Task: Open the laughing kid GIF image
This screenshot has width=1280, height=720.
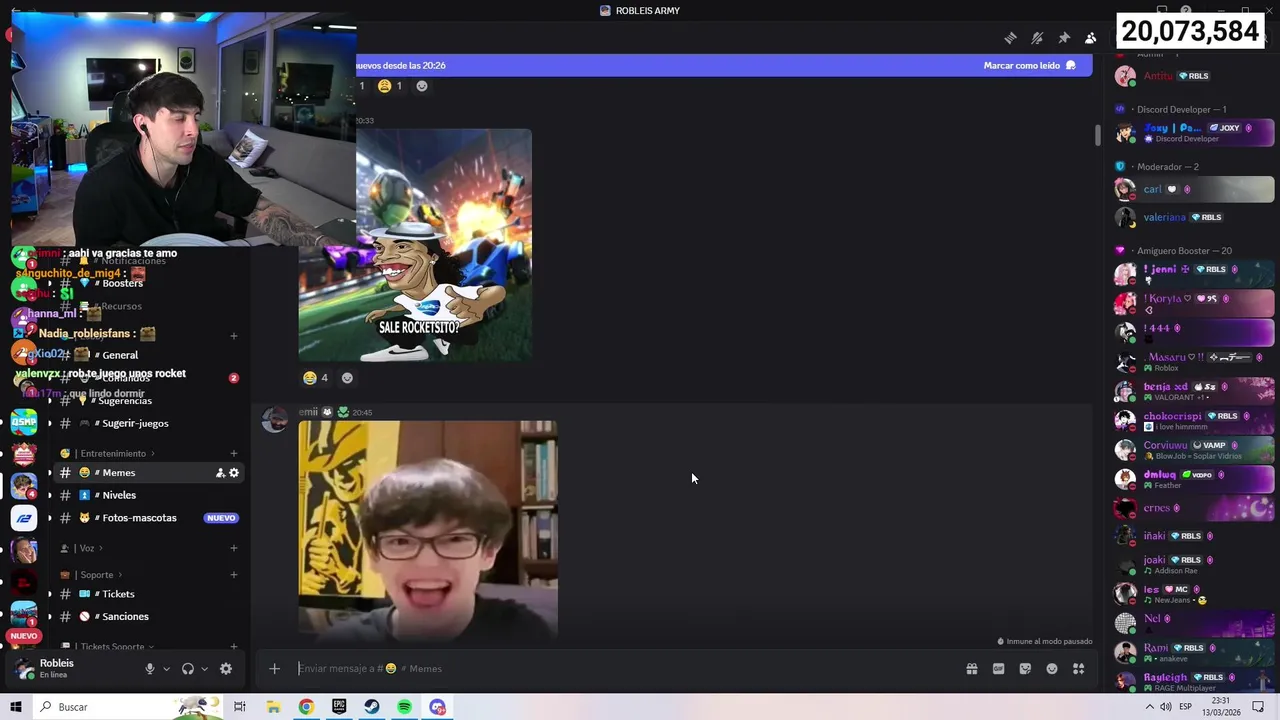Action: (428, 530)
